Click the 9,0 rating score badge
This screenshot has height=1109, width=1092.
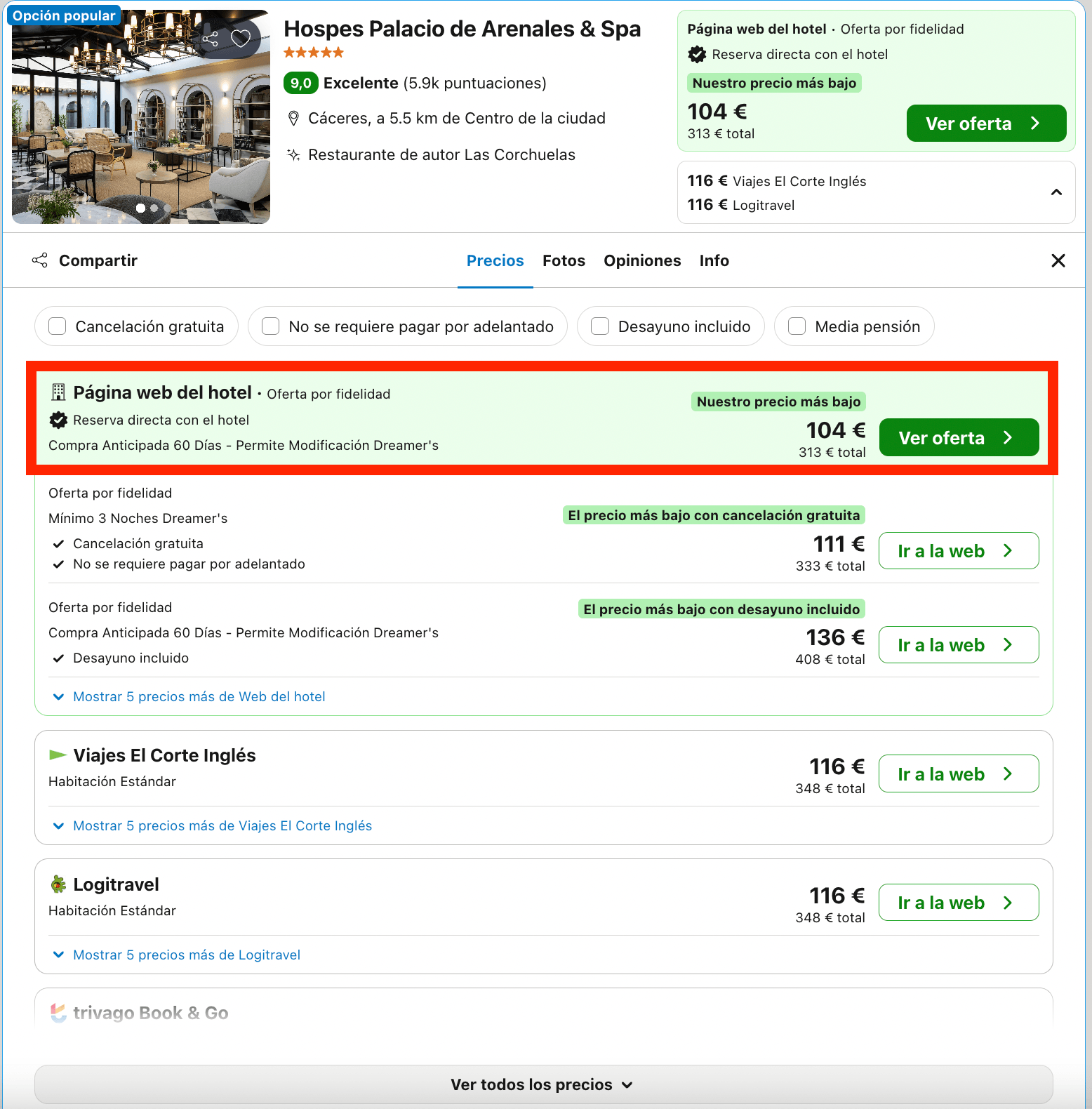301,83
